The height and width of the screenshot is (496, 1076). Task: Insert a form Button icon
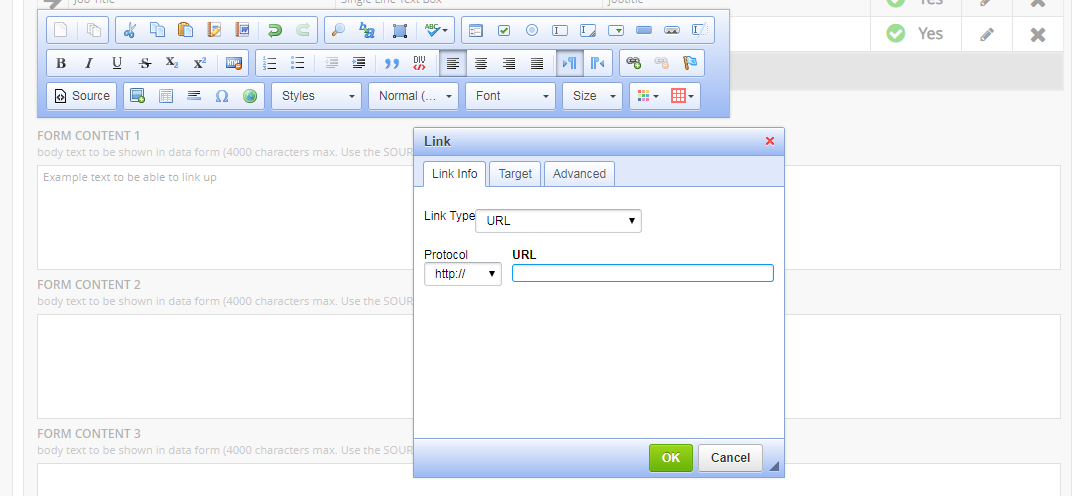tap(644, 30)
